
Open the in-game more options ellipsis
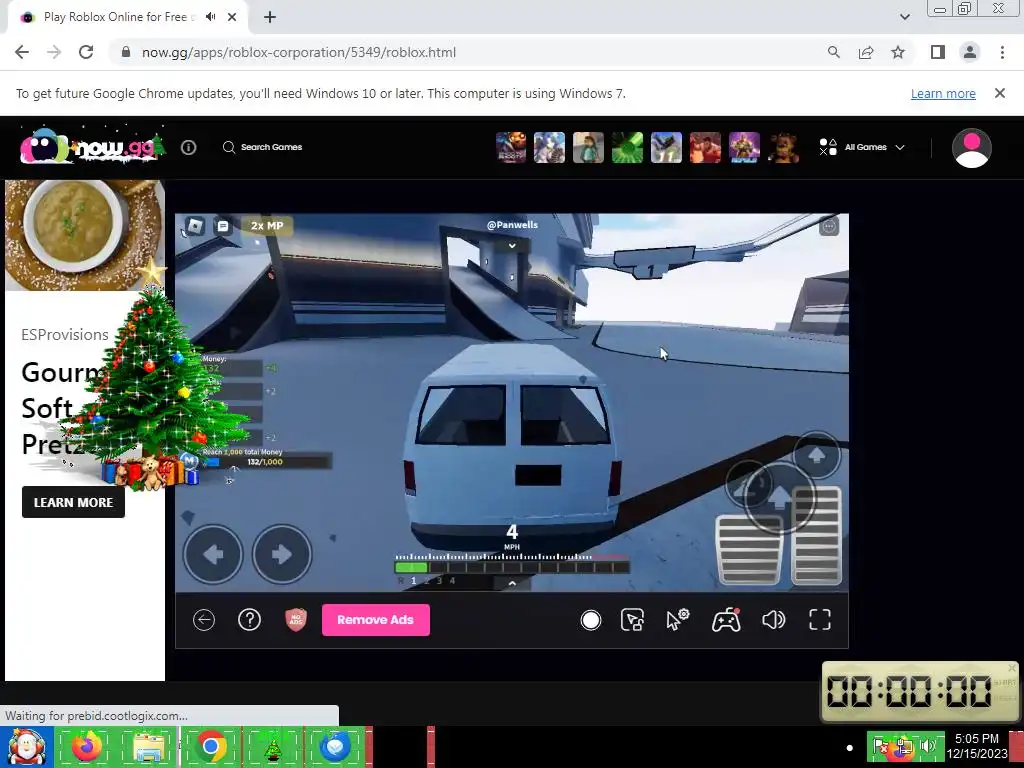tap(829, 226)
